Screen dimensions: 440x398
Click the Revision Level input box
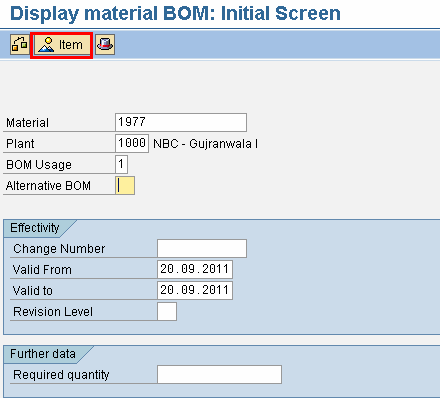point(167,311)
